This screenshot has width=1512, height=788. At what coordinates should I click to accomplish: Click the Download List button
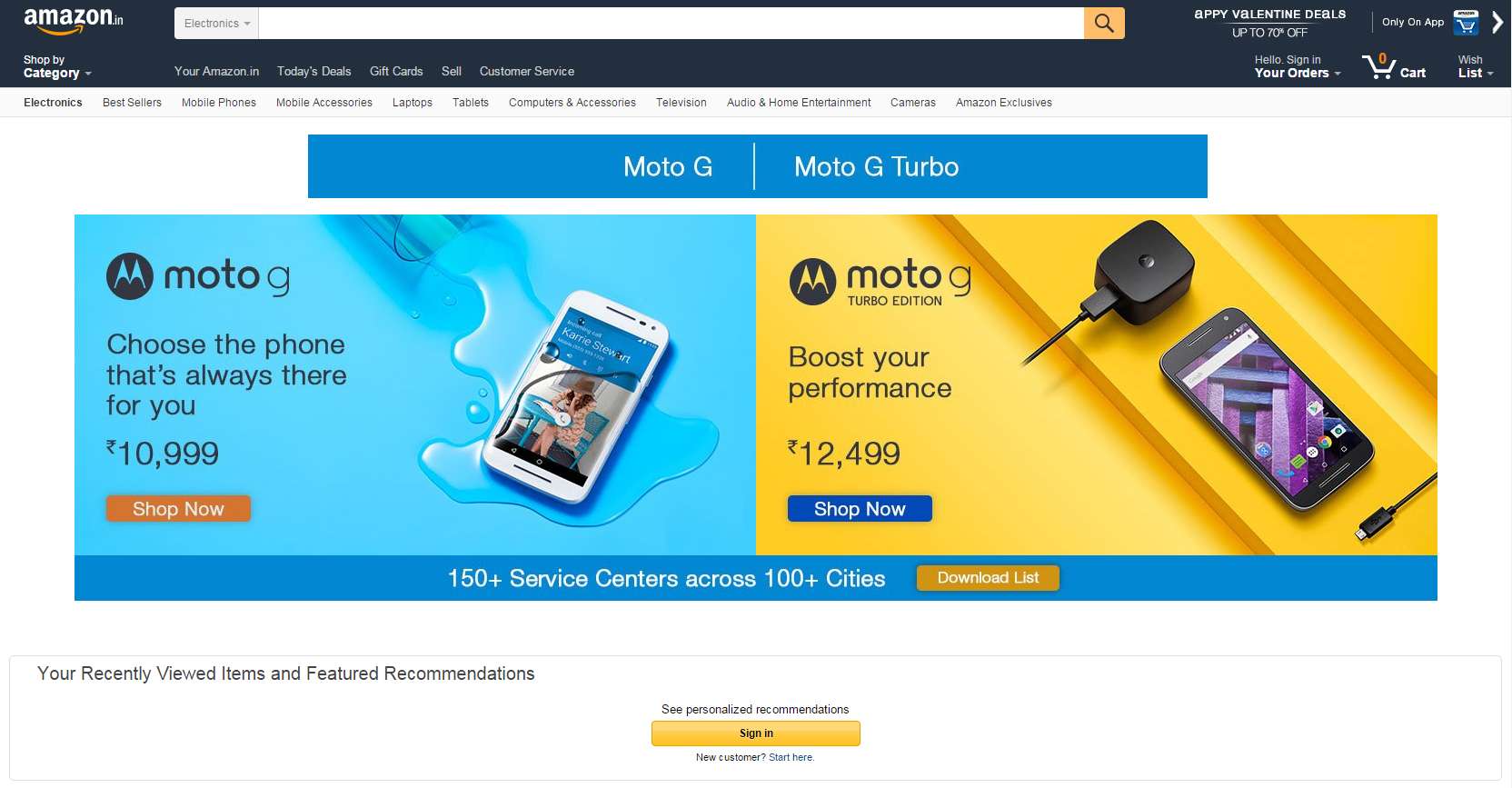click(x=988, y=578)
